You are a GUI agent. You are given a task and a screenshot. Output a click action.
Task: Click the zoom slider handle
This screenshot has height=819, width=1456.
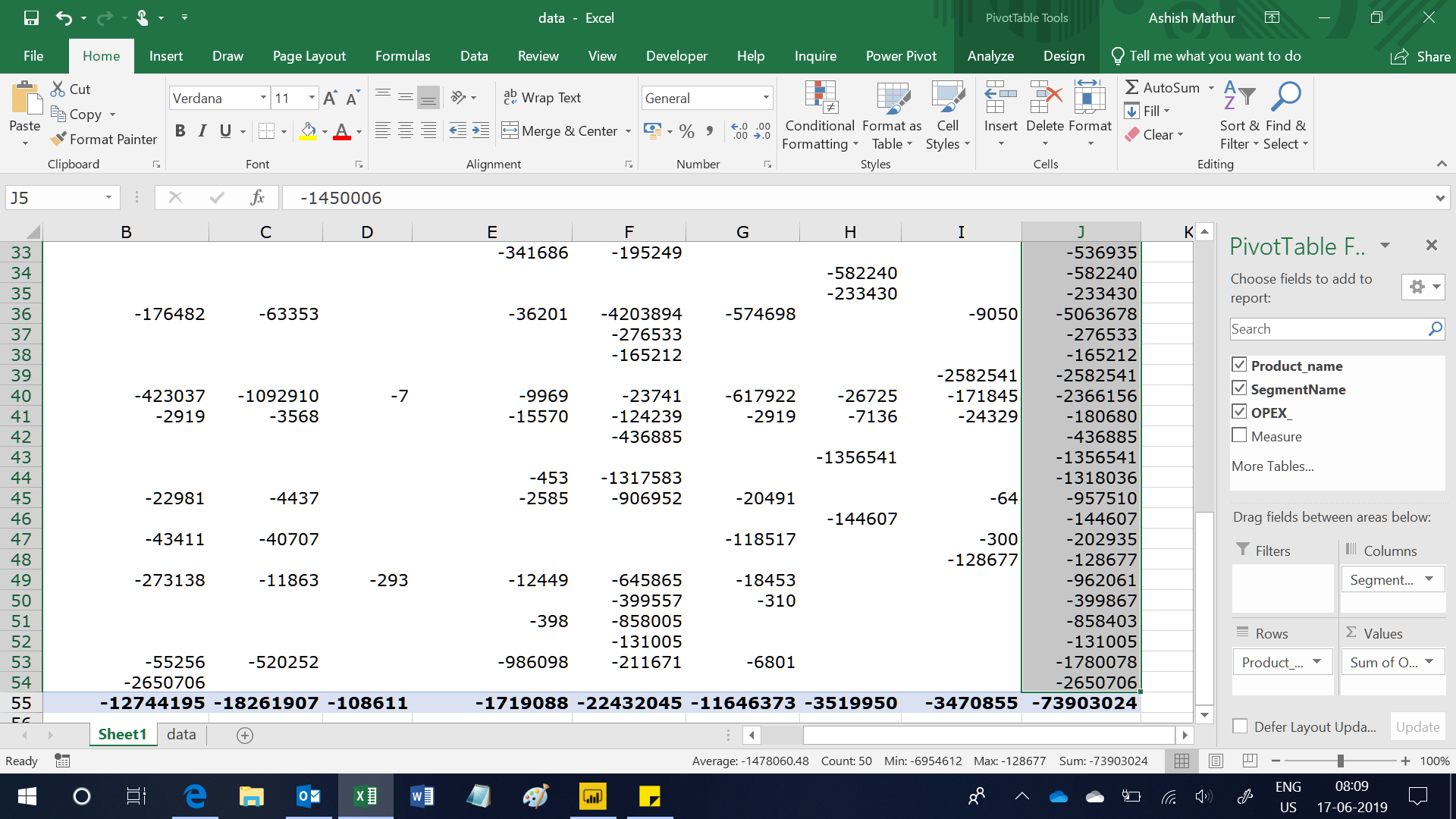pos(1341,761)
